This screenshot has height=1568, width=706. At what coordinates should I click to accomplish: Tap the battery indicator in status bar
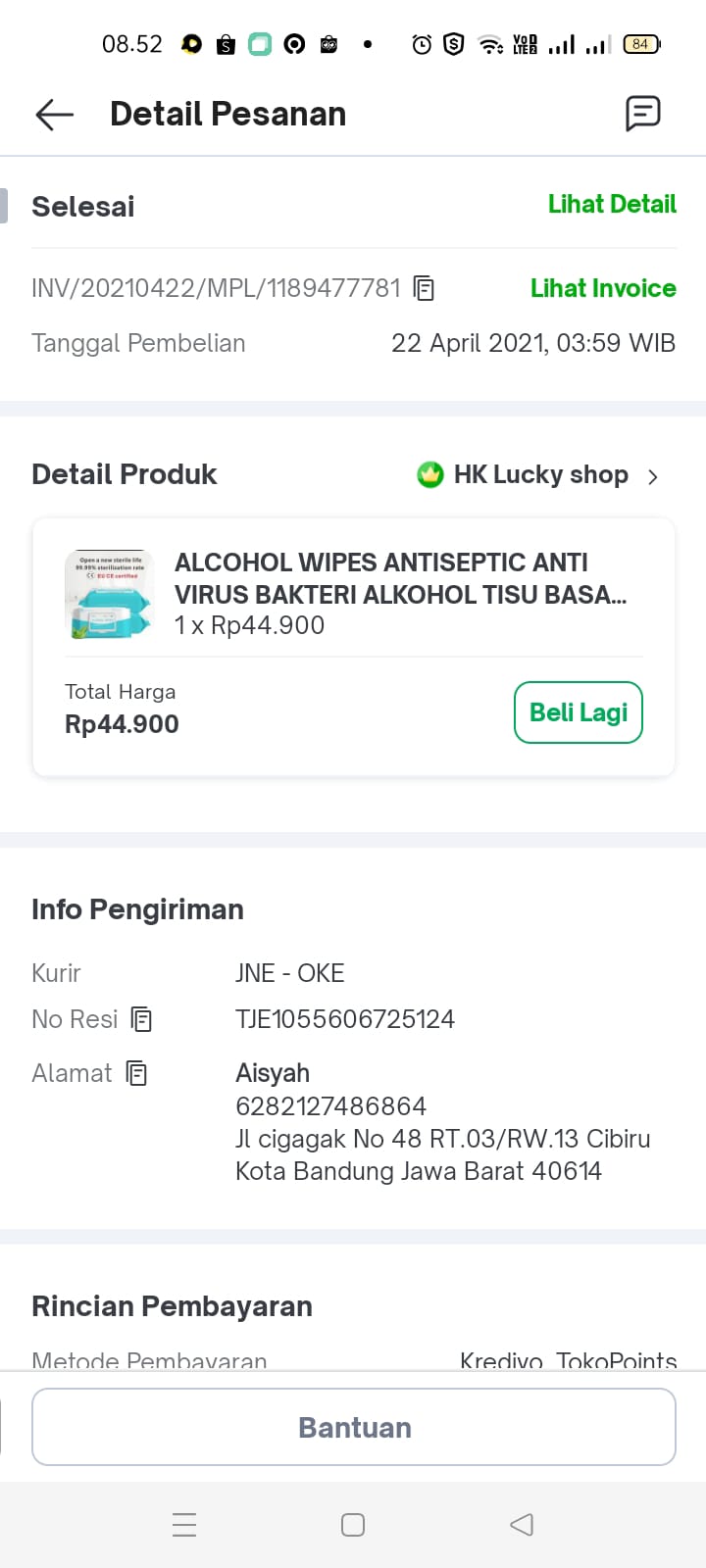coord(641,44)
